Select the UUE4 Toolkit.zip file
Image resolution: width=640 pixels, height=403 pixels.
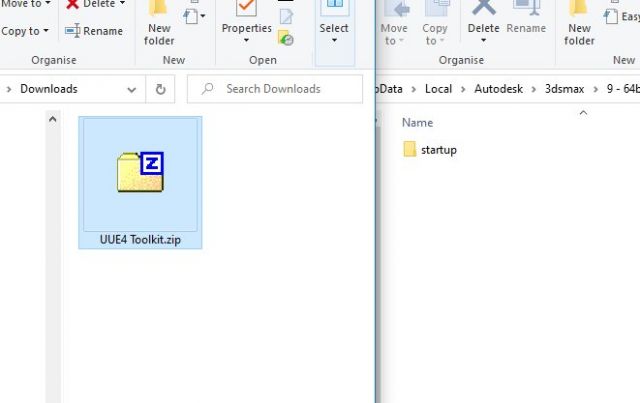click(x=140, y=182)
